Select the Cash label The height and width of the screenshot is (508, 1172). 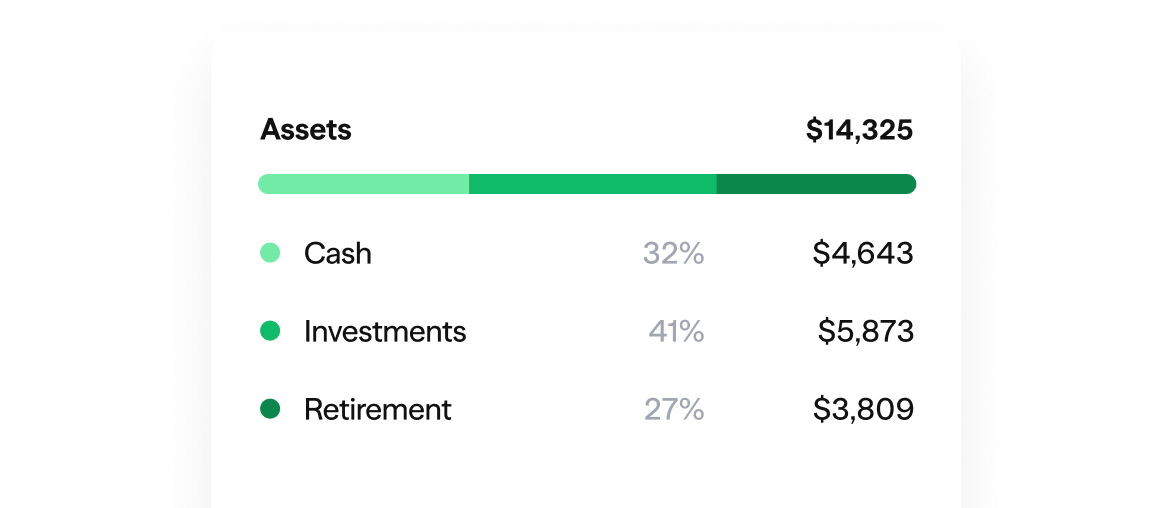pyautogui.click(x=338, y=253)
